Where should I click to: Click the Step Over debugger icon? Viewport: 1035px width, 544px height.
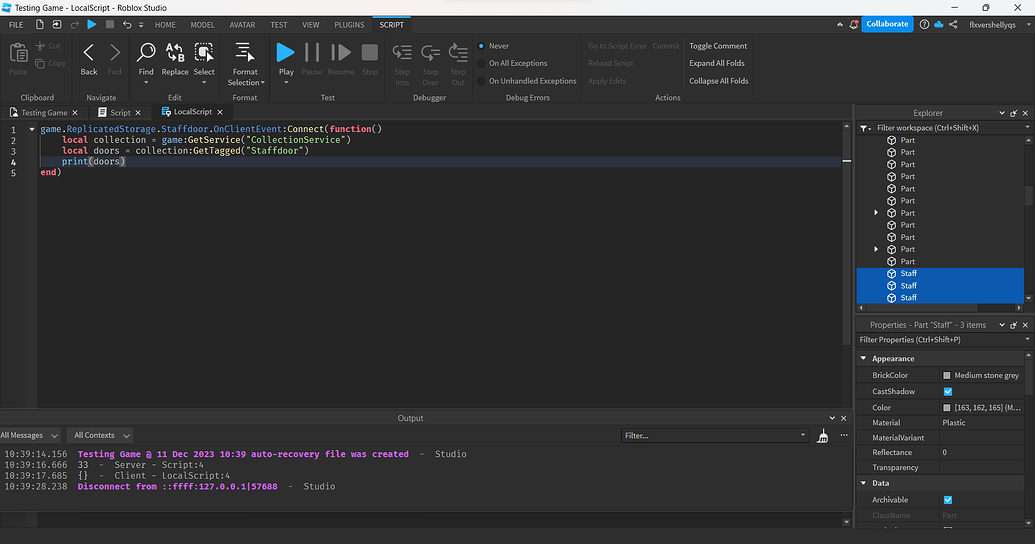tap(430, 52)
